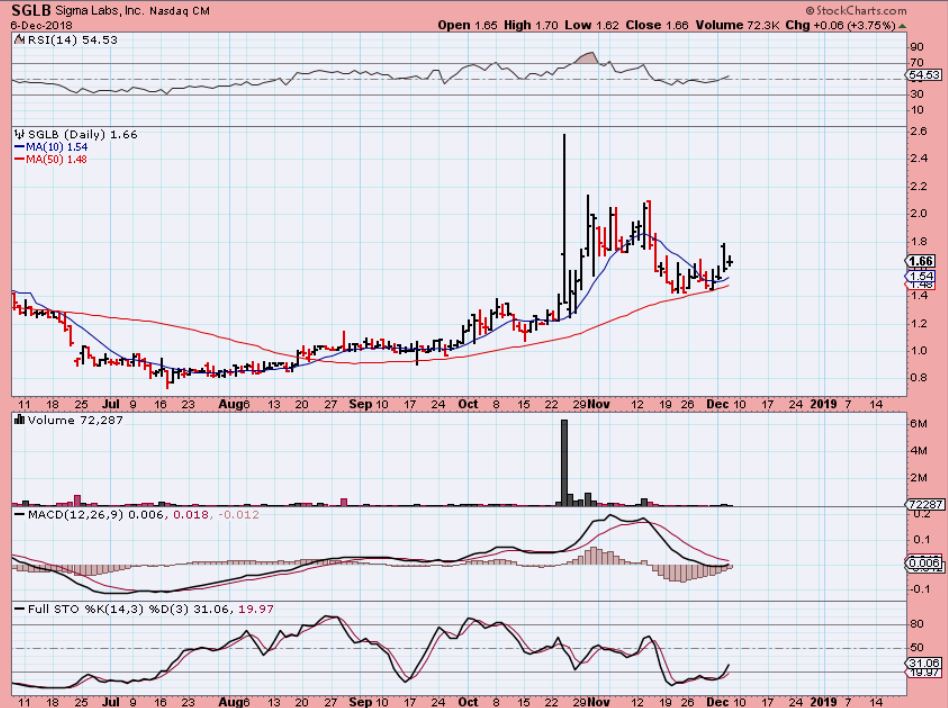Click the Nasdaq CM exchange label
Screen dimensions: 948x708
(179, 10)
